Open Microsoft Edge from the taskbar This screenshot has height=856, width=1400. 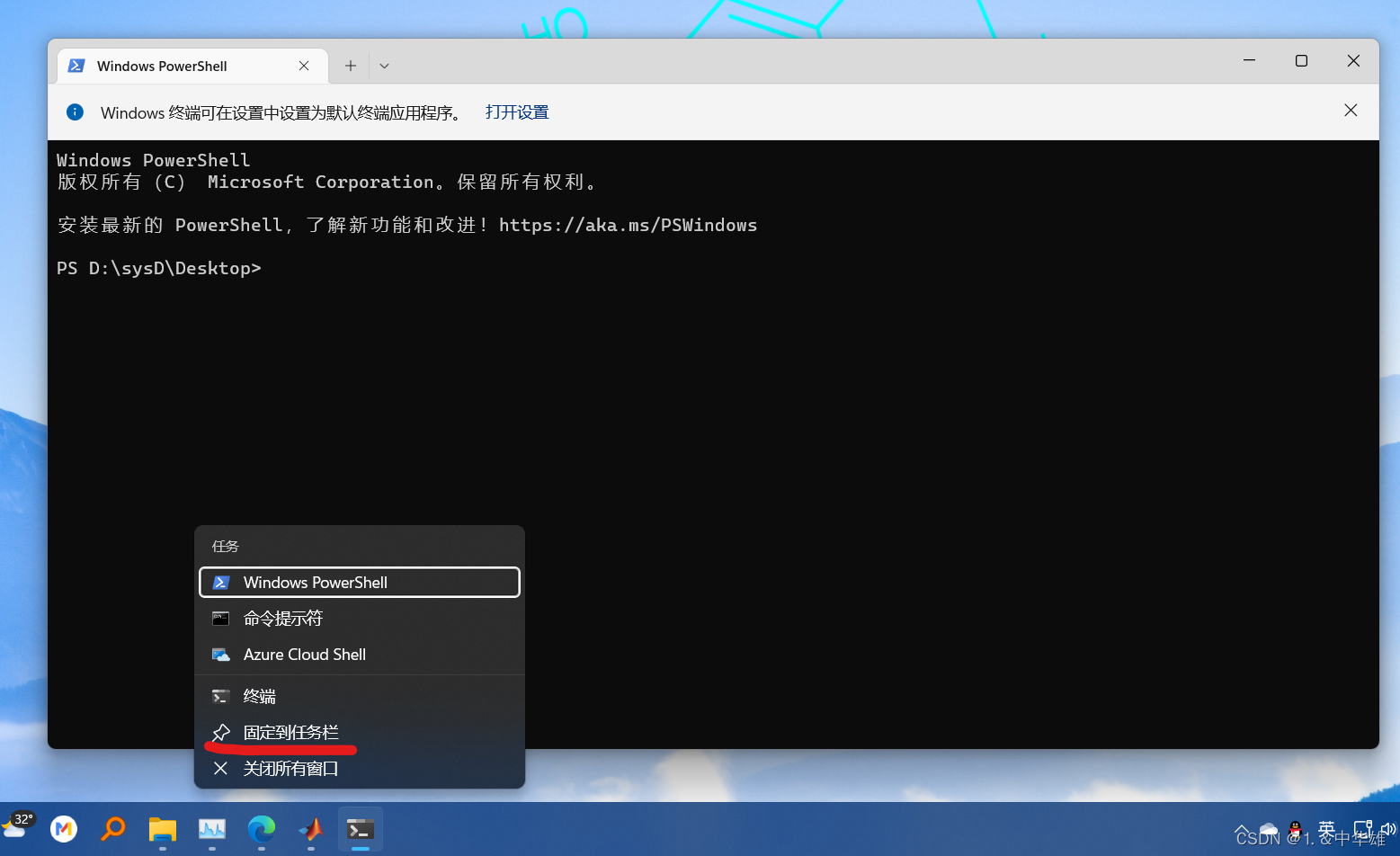pyautogui.click(x=262, y=829)
